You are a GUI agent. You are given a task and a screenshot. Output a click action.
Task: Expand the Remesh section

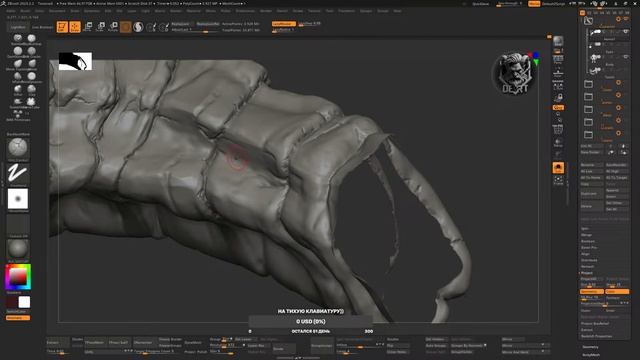point(587,267)
